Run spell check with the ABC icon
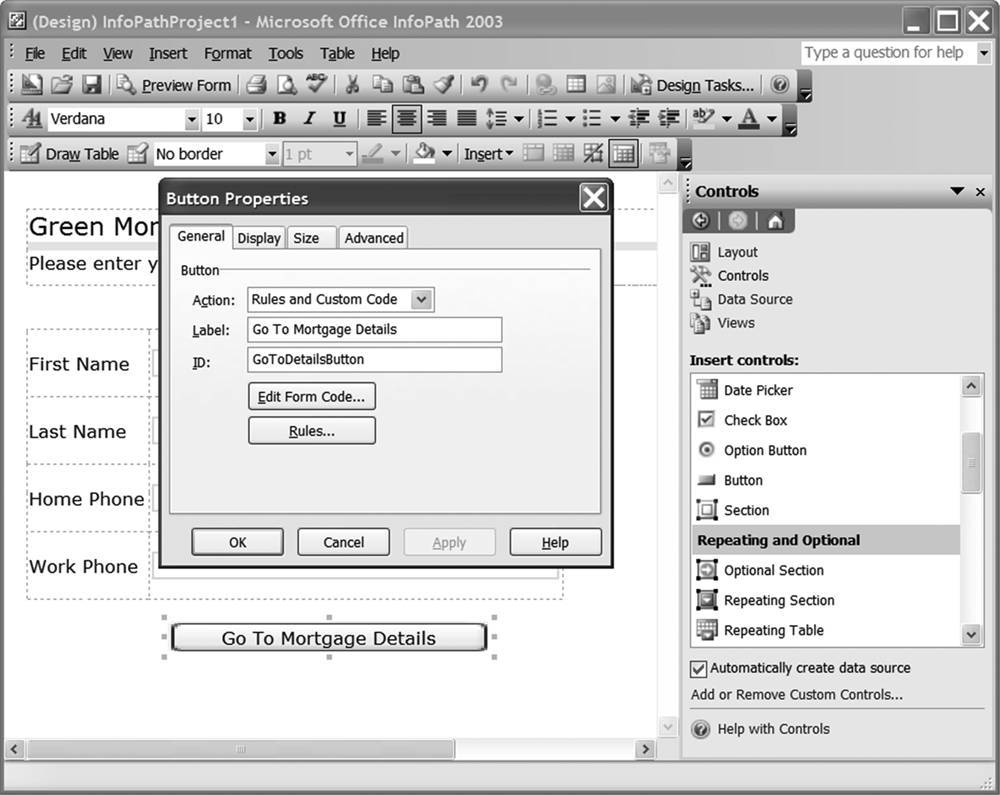 point(316,84)
